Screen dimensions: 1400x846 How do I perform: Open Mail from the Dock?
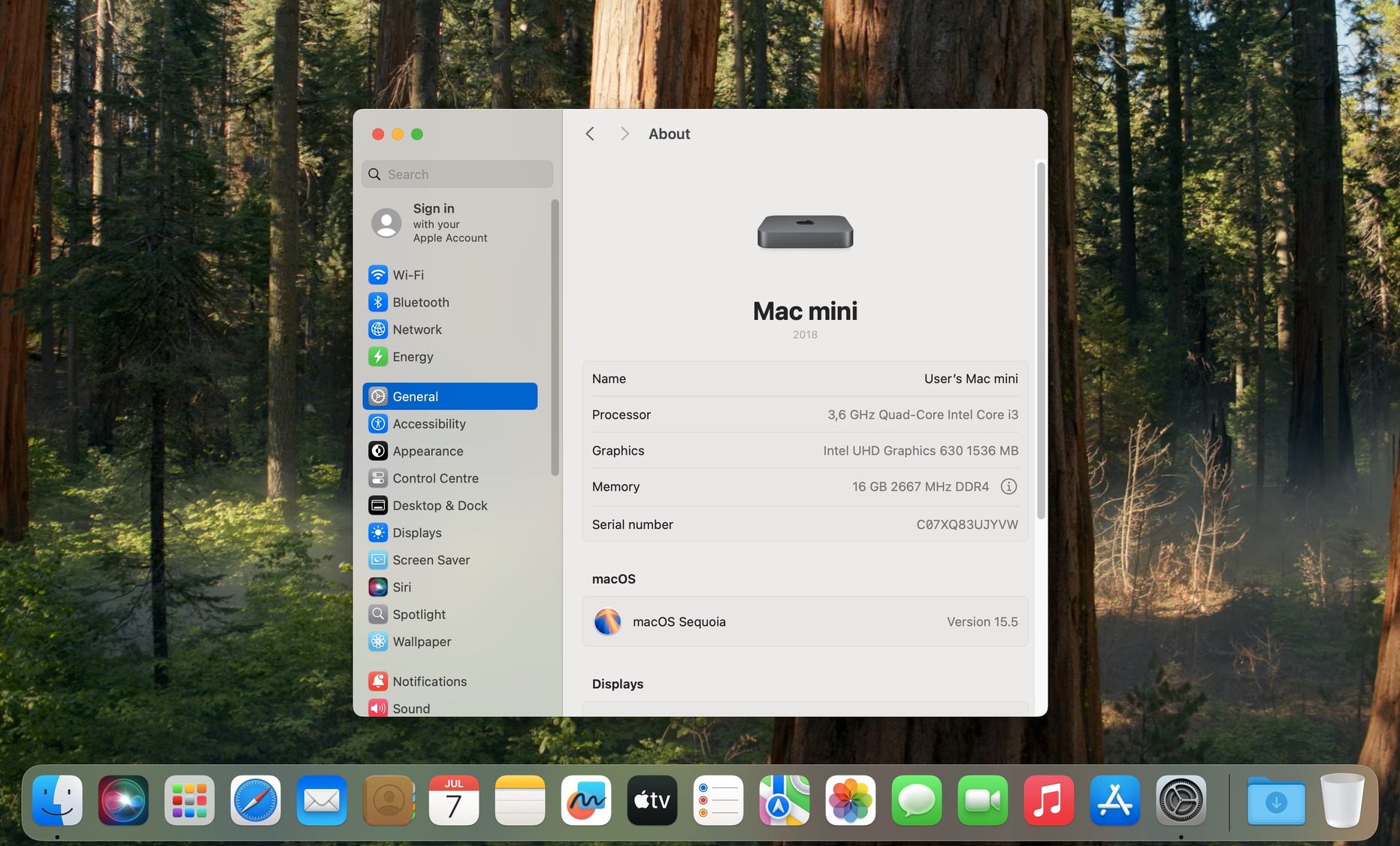(322, 800)
